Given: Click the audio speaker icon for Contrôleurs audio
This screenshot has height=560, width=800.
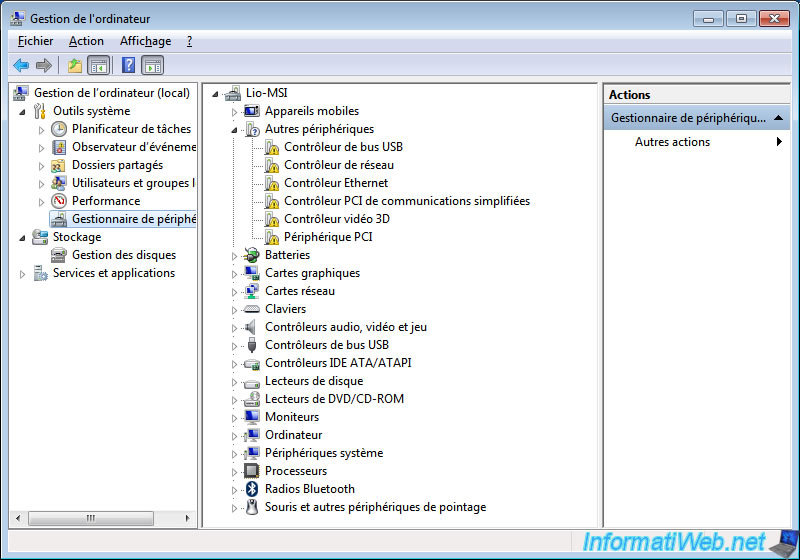Looking at the screenshot, I should pos(251,327).
